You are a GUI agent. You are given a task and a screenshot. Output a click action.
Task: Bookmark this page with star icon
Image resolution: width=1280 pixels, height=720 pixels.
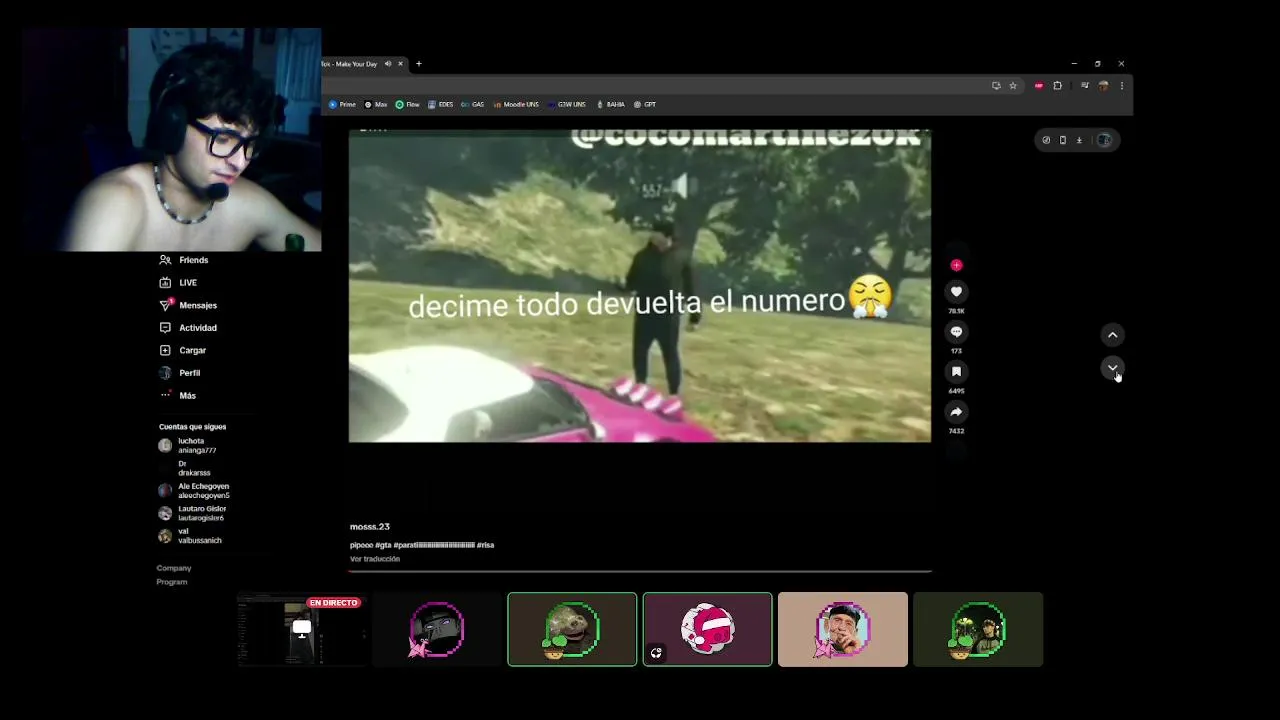1013,86
